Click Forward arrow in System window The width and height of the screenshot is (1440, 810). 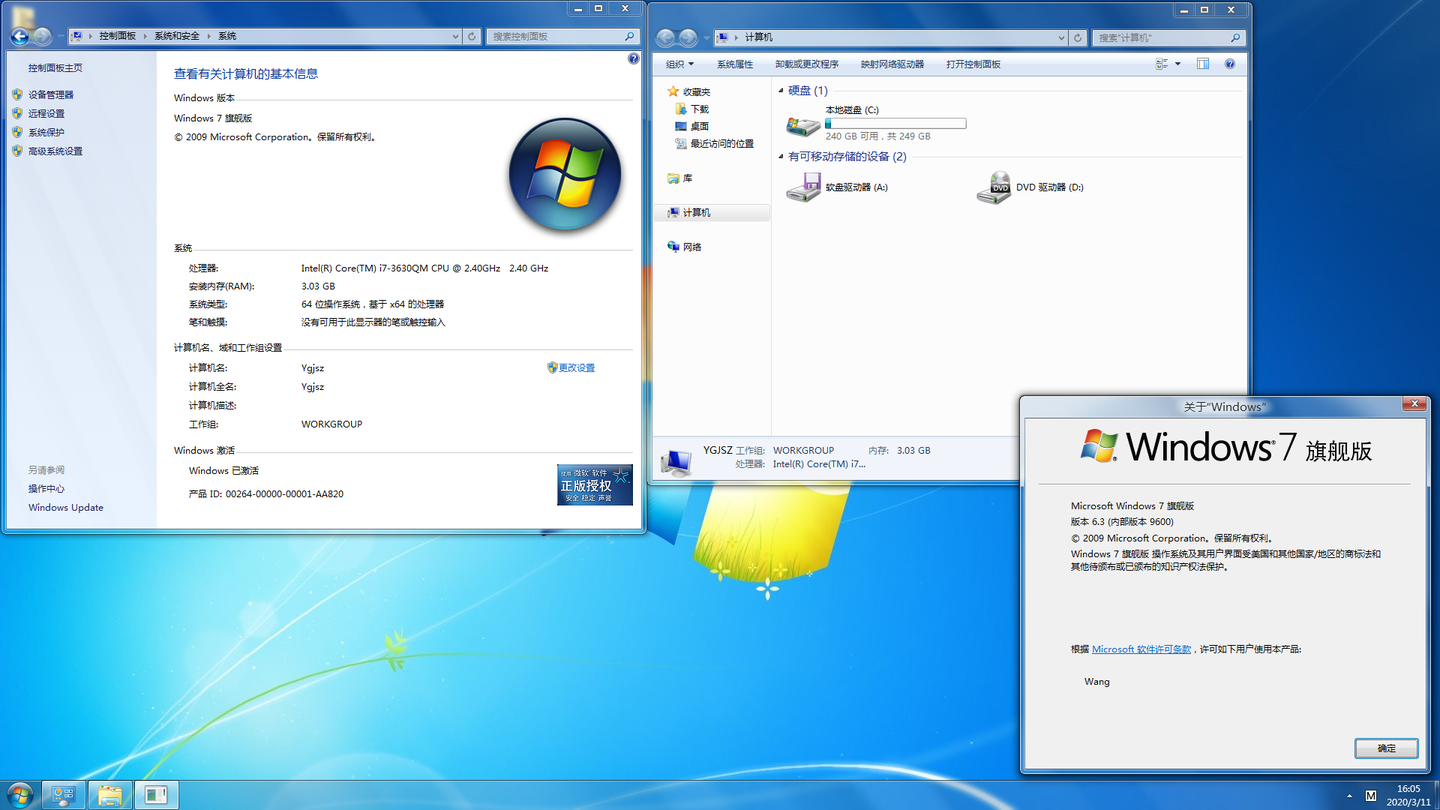tap(42, 36)
